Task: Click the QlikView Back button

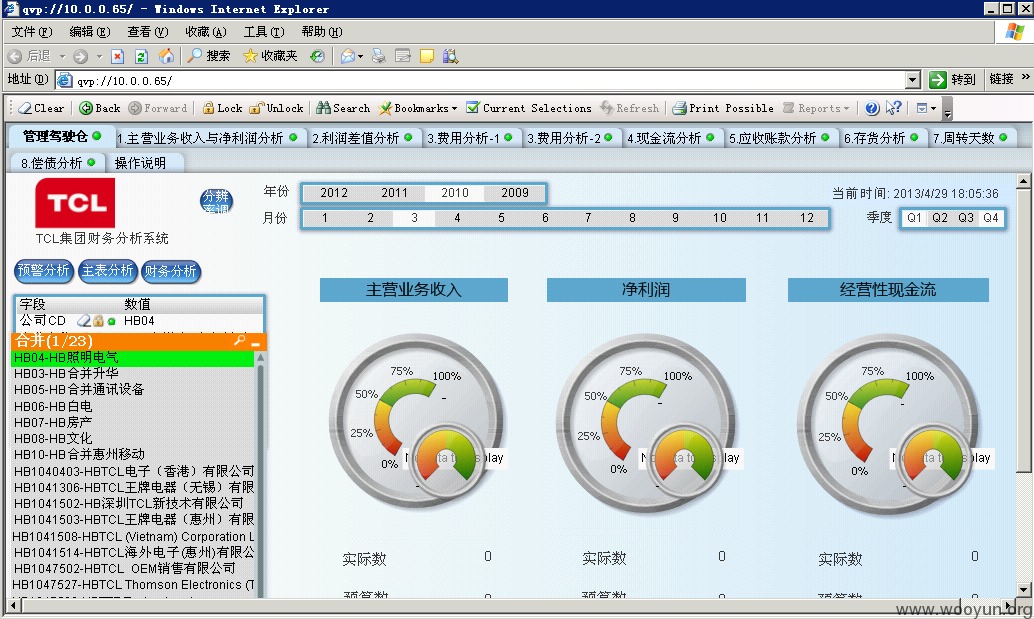Action: (x=100, y=108)
